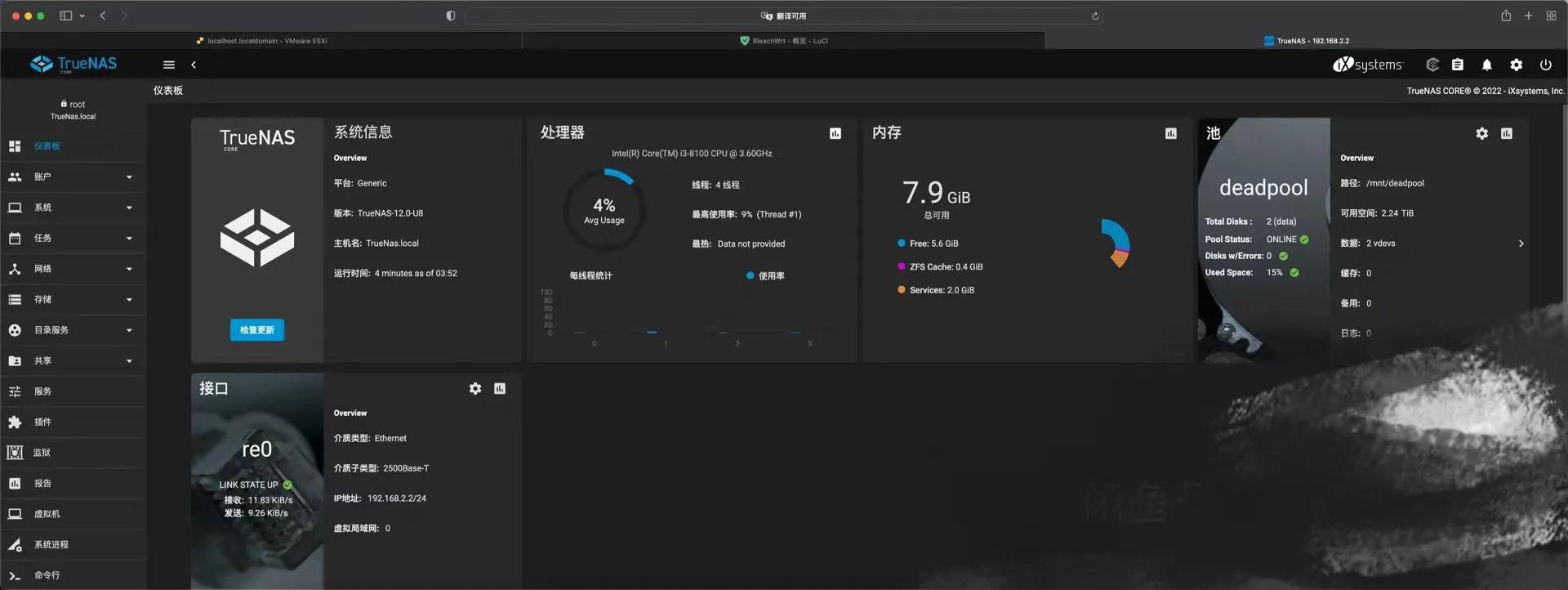The width and height of the screenshot is (1568, 590).
Task: Open memory reports chart icon
Action: [x=1171, y=133]
